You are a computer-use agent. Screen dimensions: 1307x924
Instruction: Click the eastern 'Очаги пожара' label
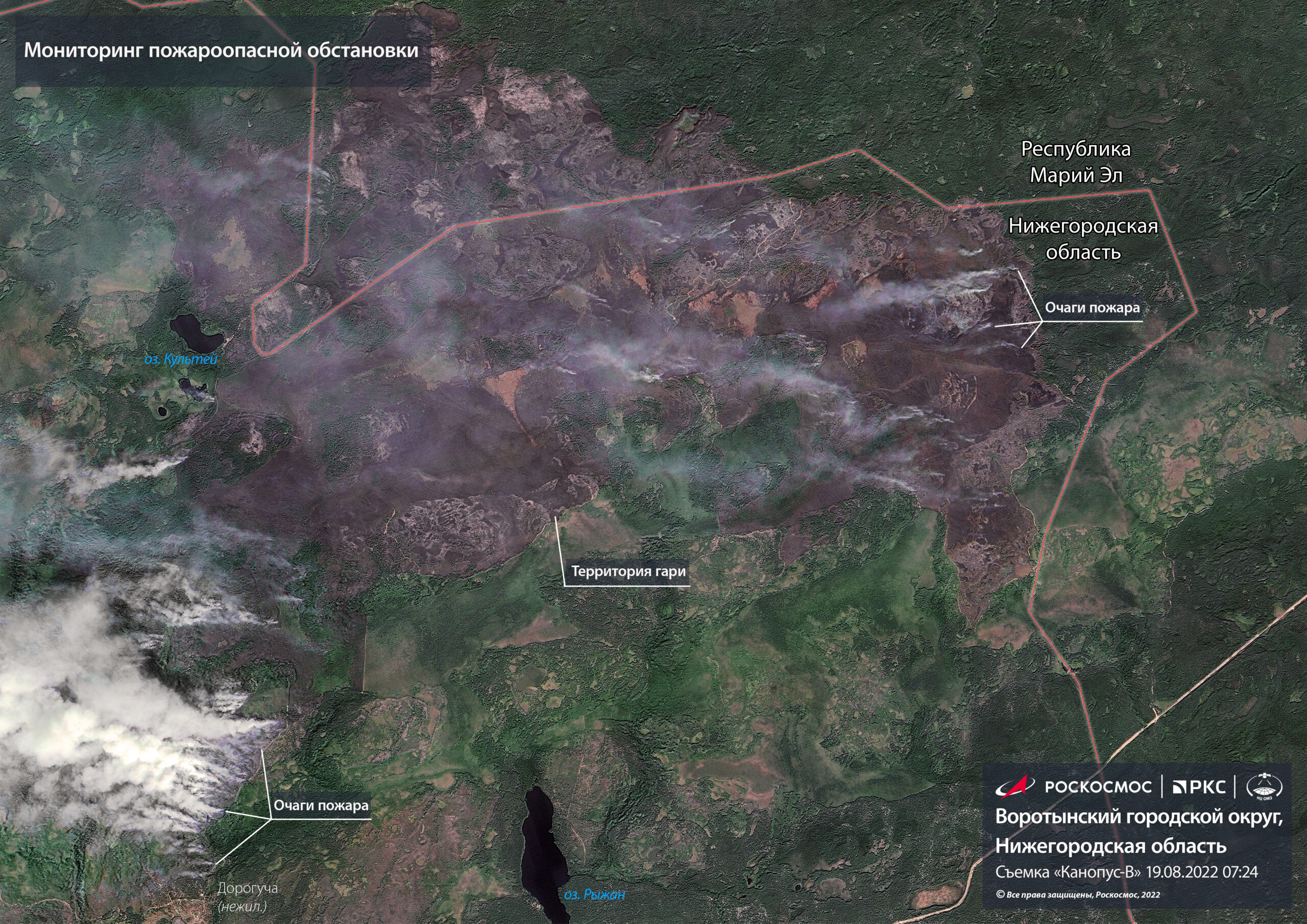tap(1092, 308)
